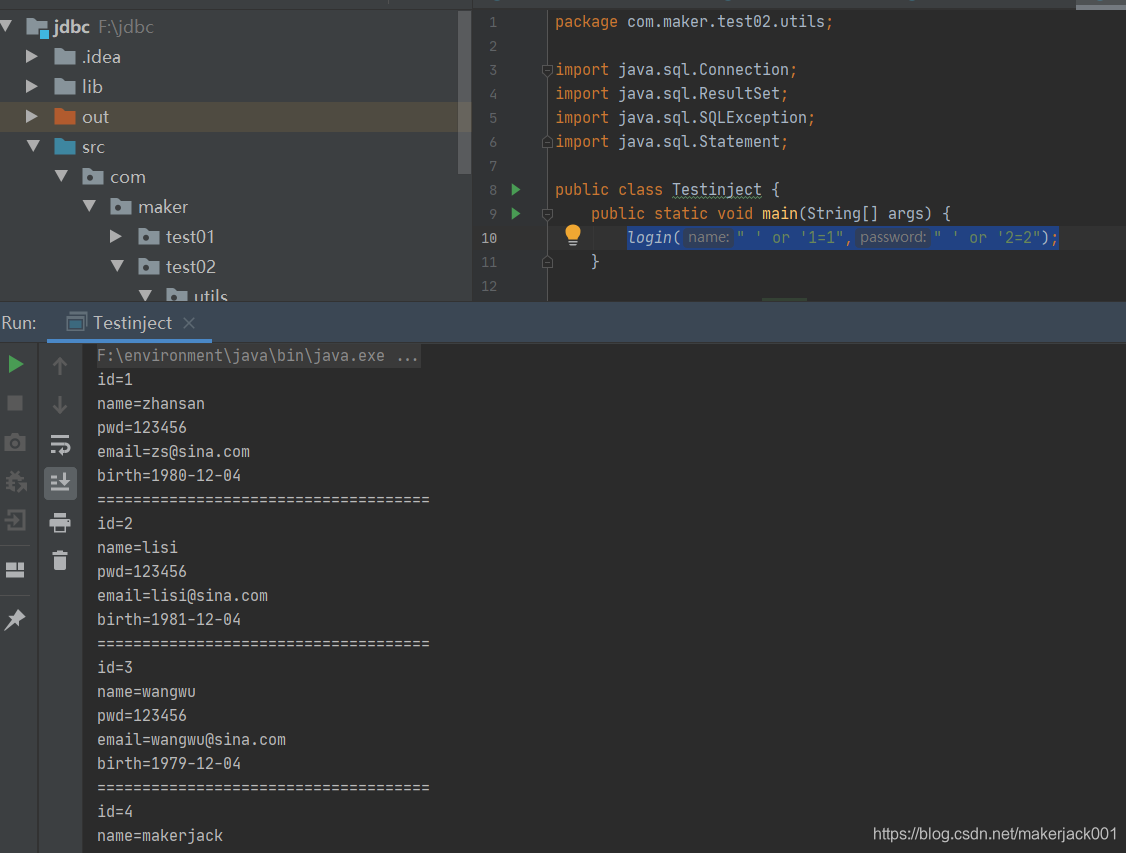Click console line email=lisi@sina.com
Viewport: 1126px width, 853px height.
[182, 596]
